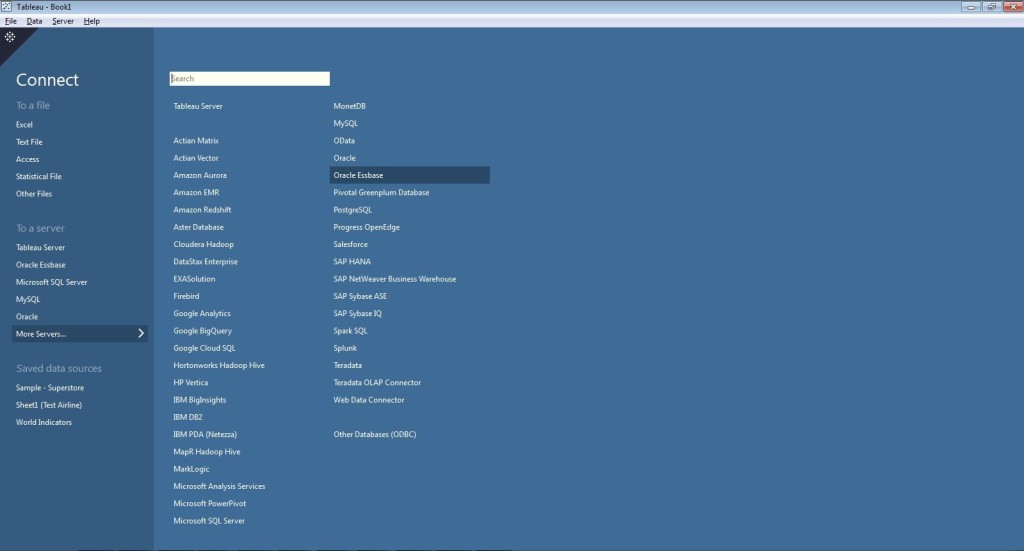
Task: Select Google Analytics connector
Action: (202, 313)
